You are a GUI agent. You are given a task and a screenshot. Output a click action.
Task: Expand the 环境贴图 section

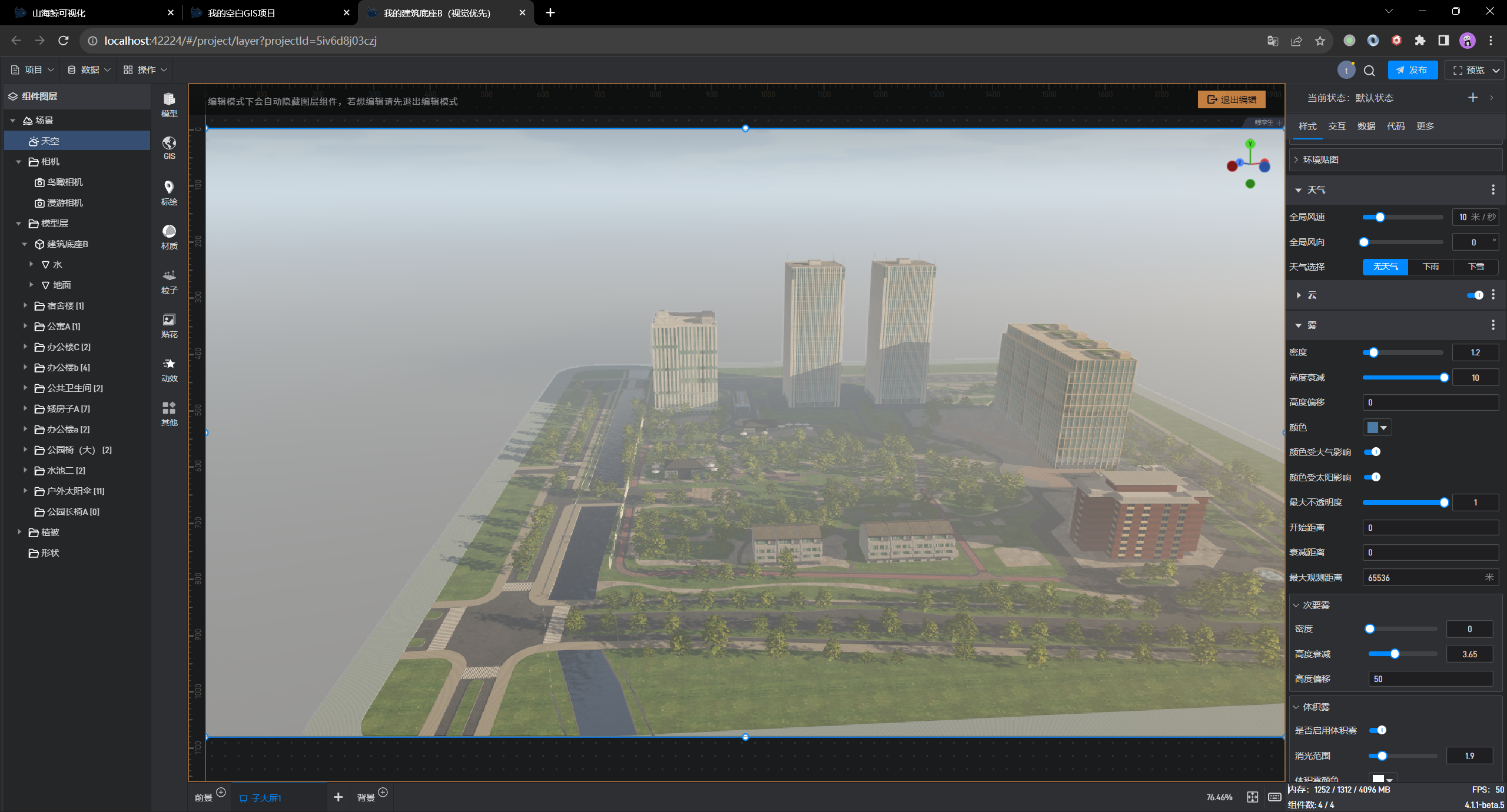1320,160
